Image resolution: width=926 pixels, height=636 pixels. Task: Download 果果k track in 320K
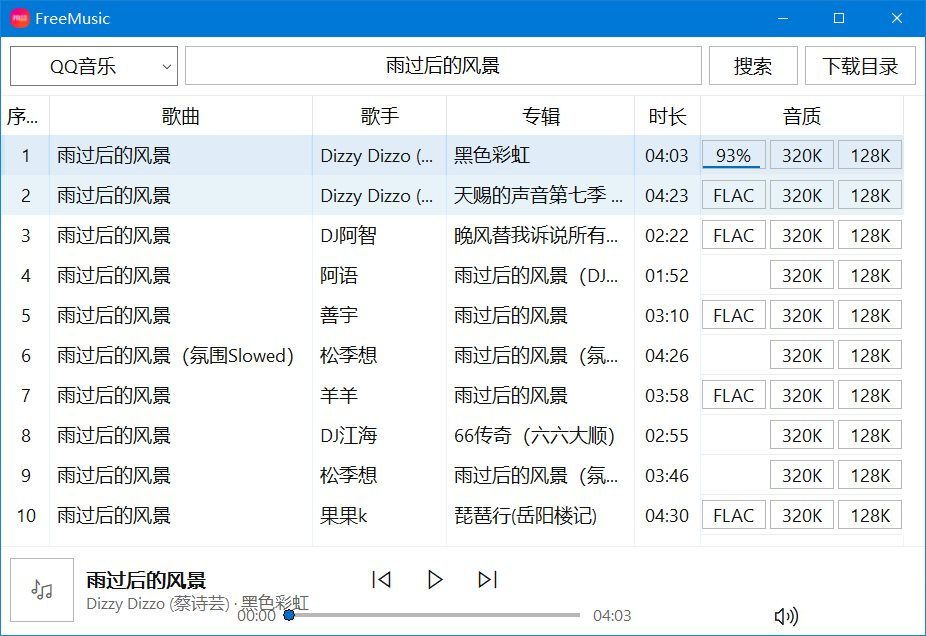[802, 515]
